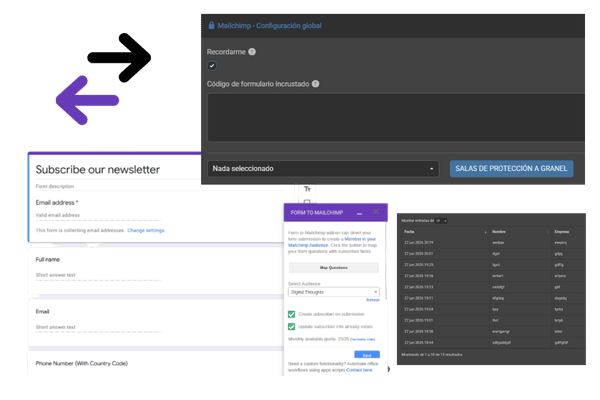This screenshot has height=400, width=600.
Task: Select the row dated 27 jun 2026 19:11
Action: click(492, 298)
